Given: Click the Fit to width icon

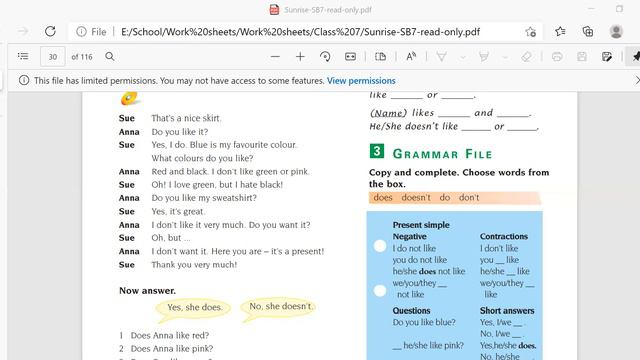Looking at the screenshot, I should click(x=350, y=57).
